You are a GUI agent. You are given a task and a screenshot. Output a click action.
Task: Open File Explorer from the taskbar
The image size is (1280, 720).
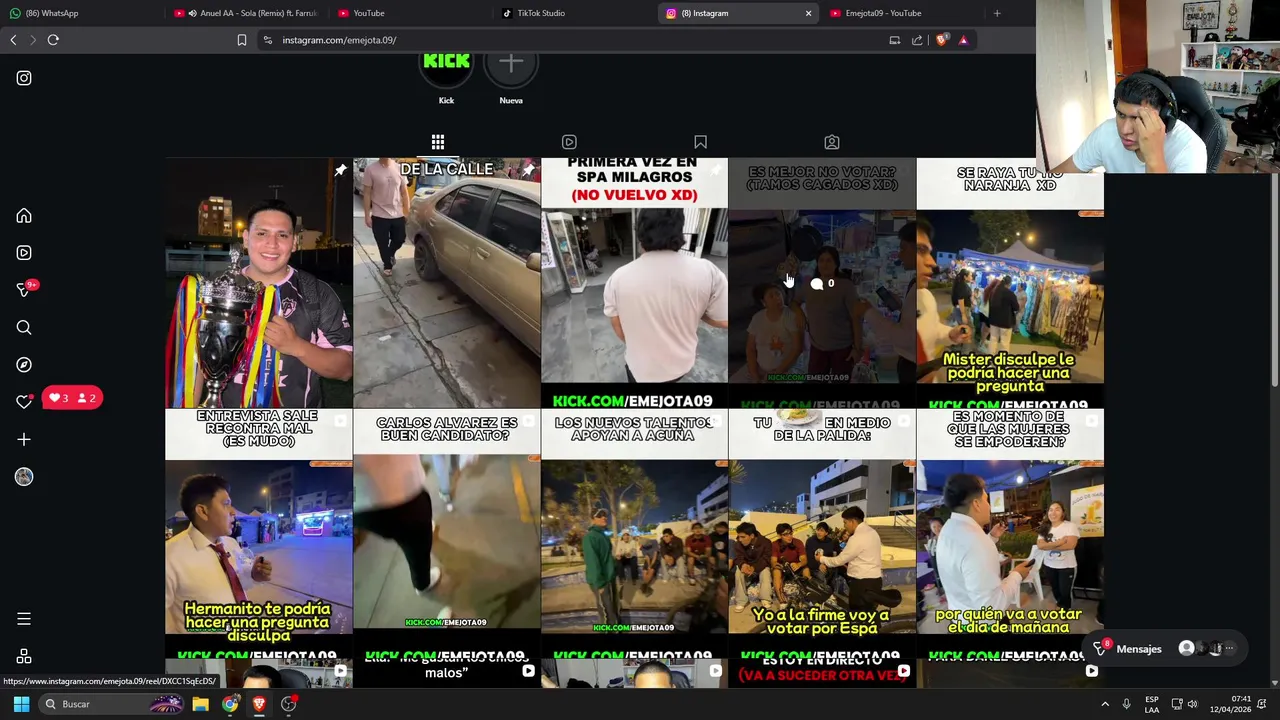tap(200, 704)
